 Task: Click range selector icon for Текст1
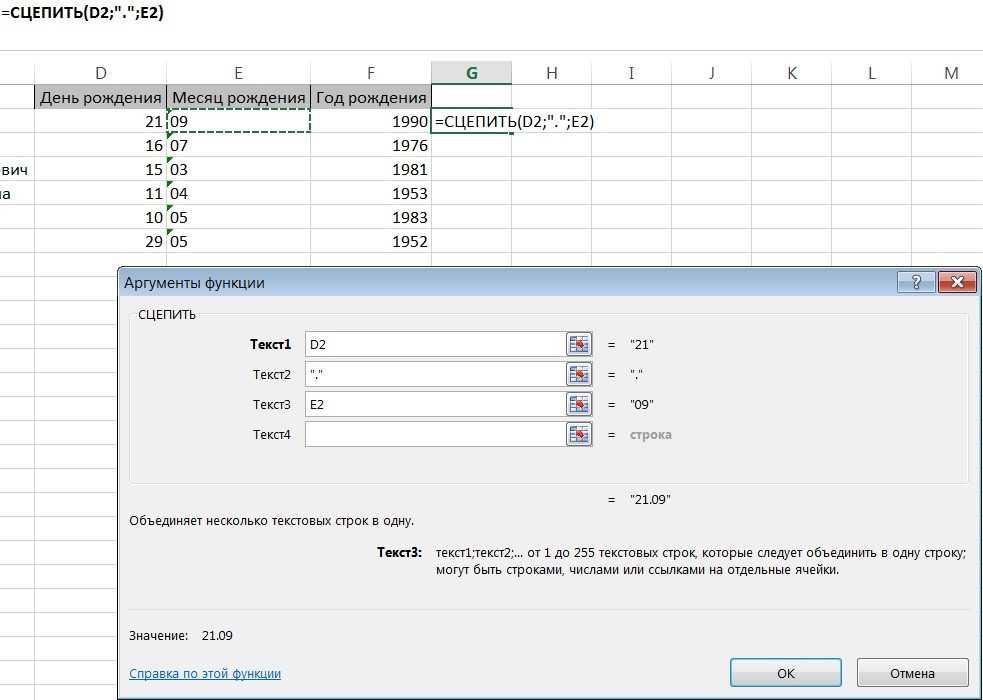[579, 344]
